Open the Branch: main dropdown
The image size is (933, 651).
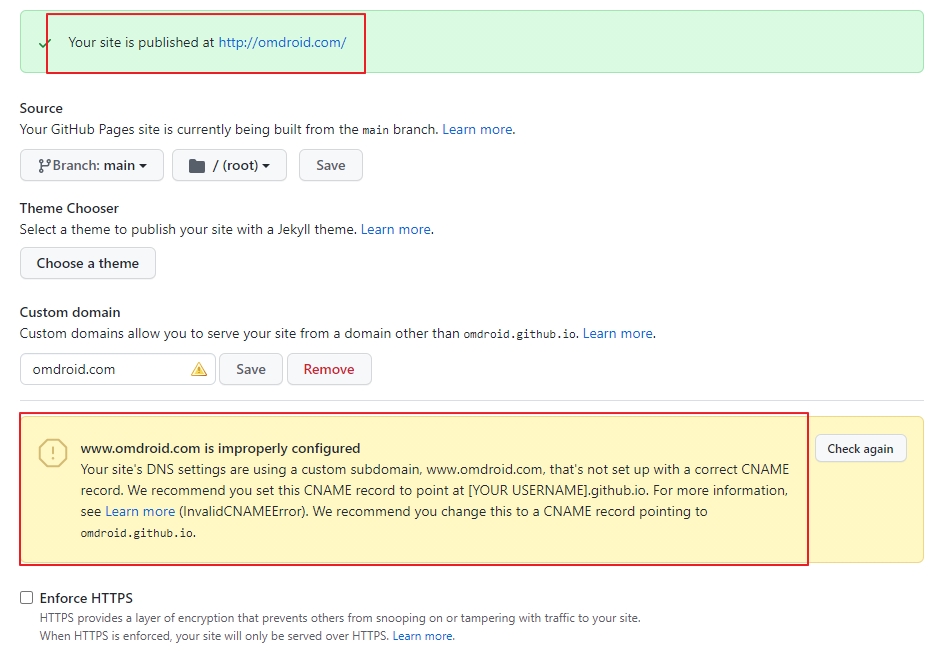pos(92,165)
